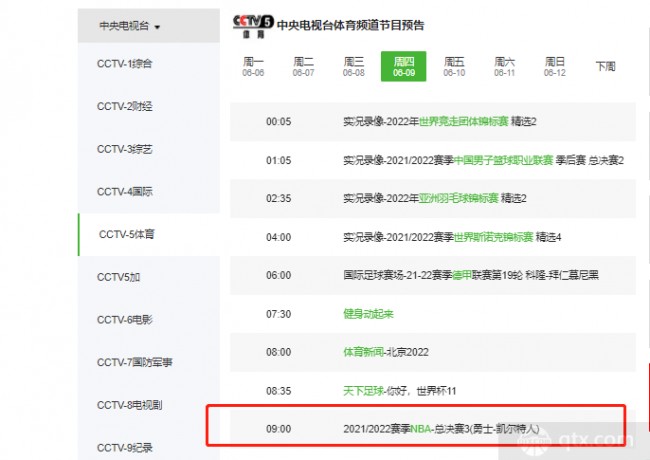This screenshot has height=460, width=650.
Task: Click the 08:00 time entry
Action: click(279, 352)
